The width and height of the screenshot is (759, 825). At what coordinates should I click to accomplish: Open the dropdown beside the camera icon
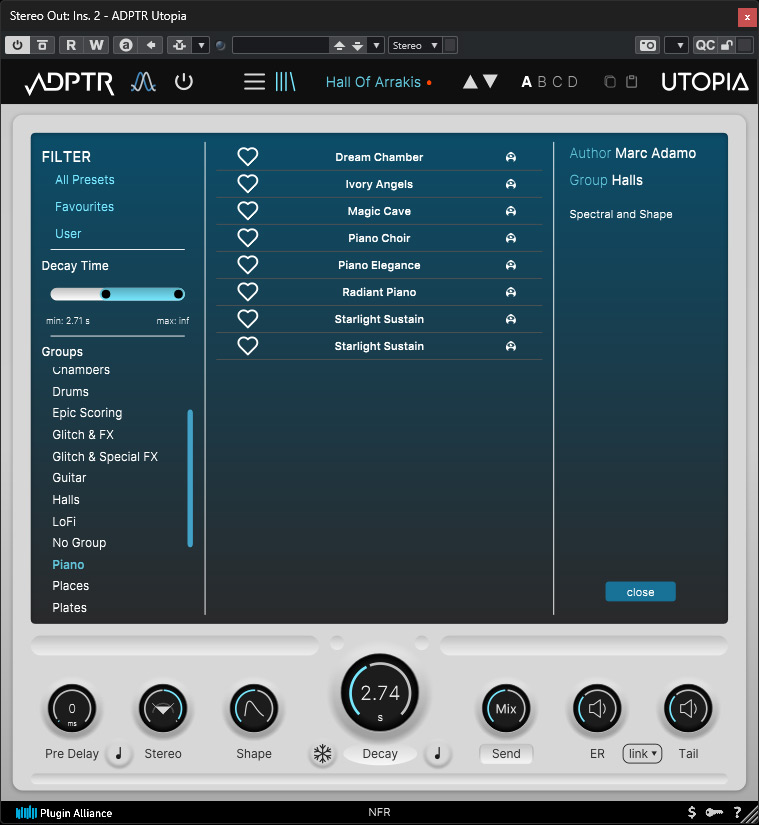[x=676, y=45]
